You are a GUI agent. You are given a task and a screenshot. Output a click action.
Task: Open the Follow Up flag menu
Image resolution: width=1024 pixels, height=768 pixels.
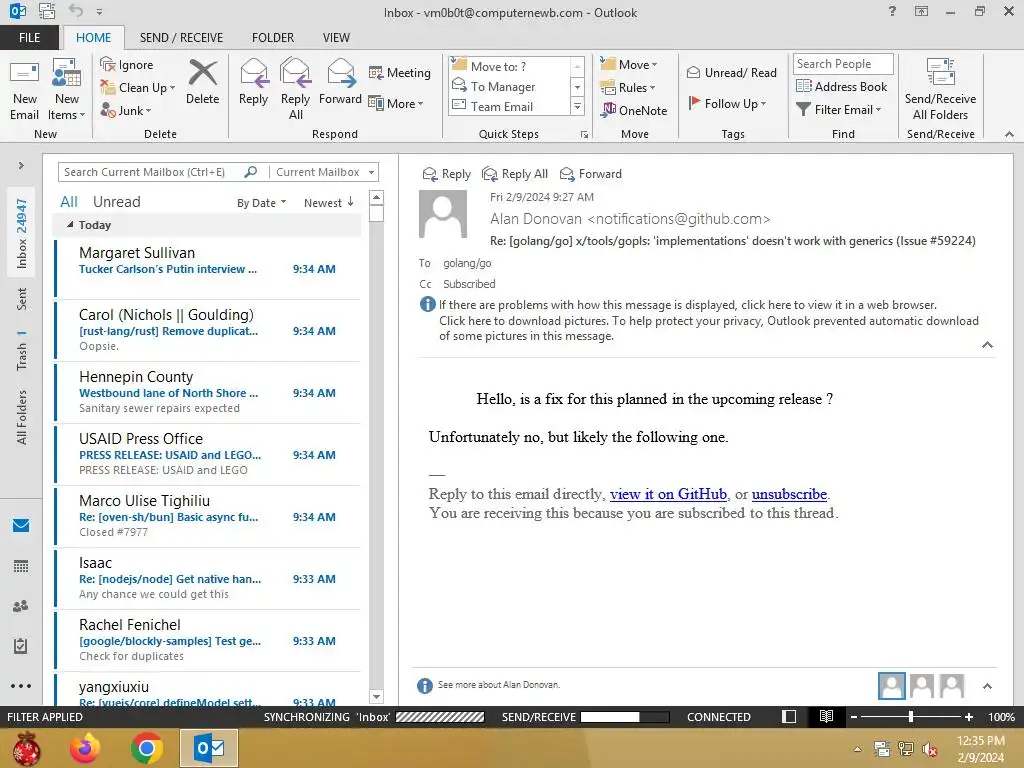728,103
